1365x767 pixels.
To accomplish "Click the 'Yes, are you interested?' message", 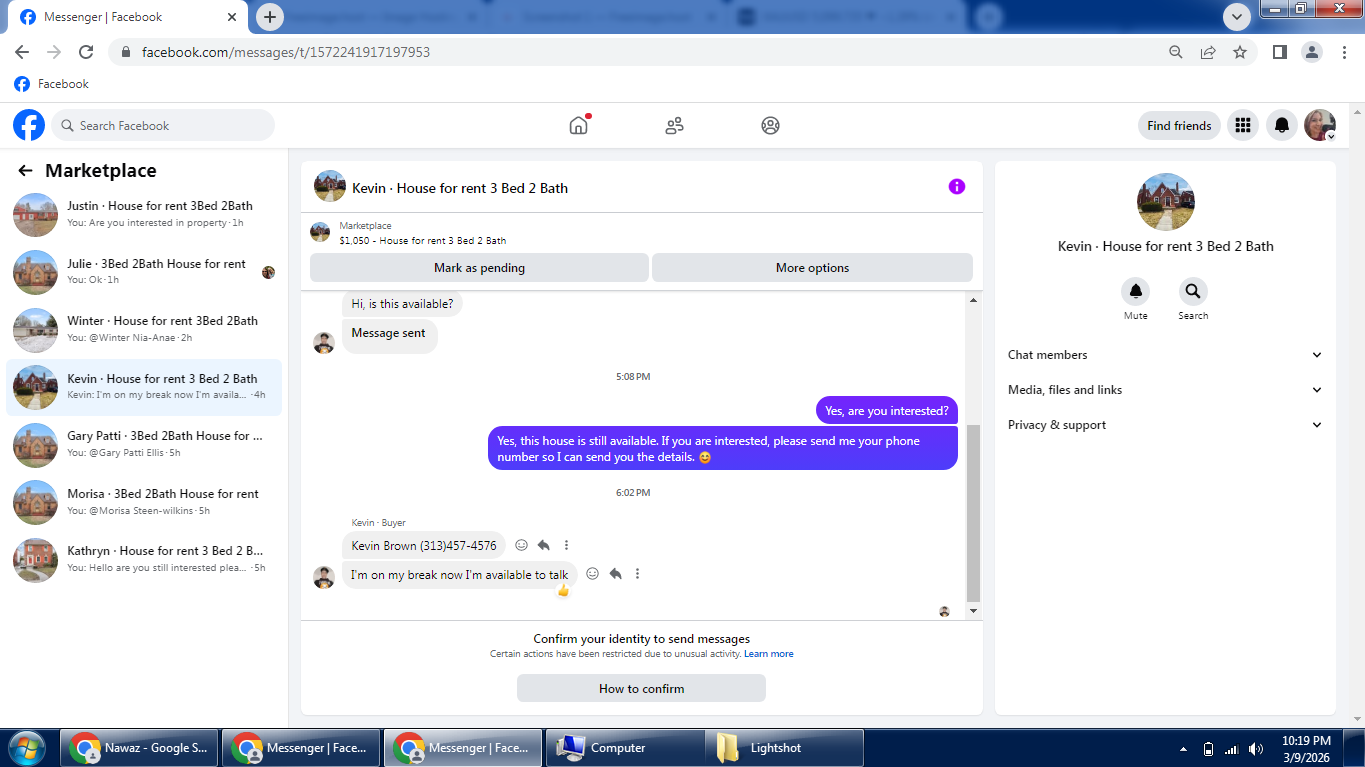I will (x=887, y=411).
